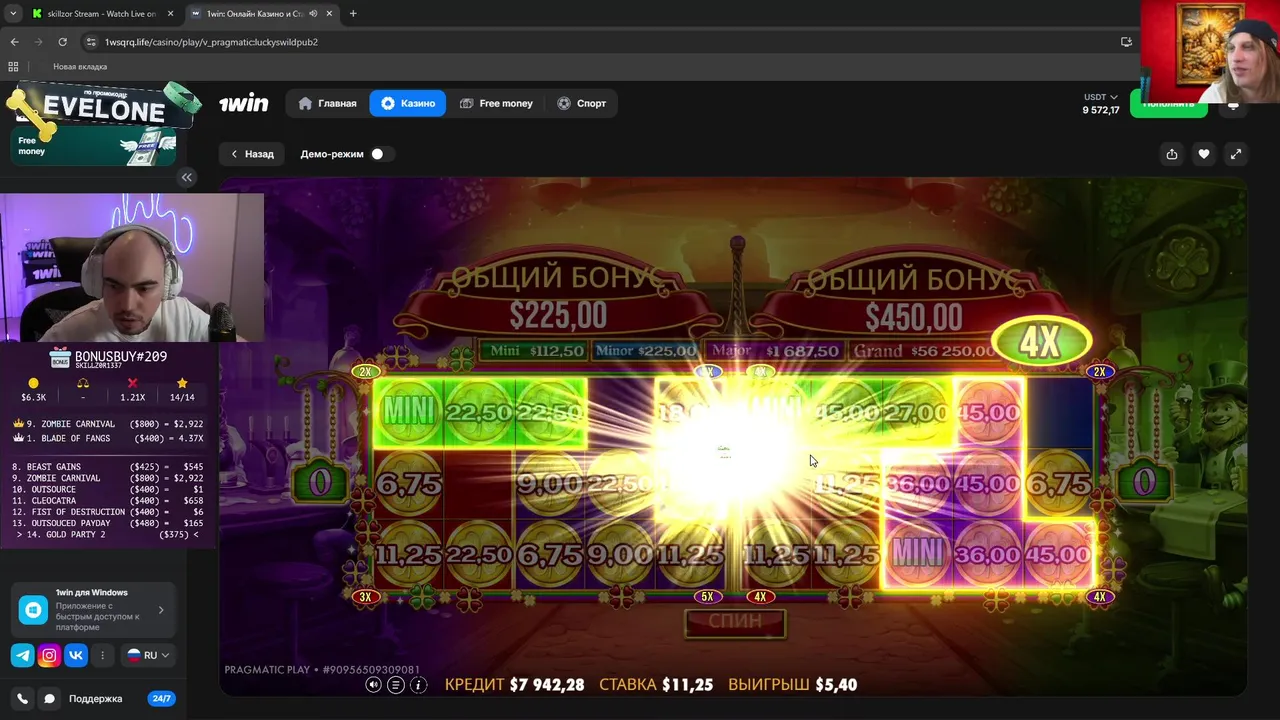The height and width of the screenshot is (720, 1280).
Task: Click the Minor $225,00 jackpot label
Action: pos(646,351)
